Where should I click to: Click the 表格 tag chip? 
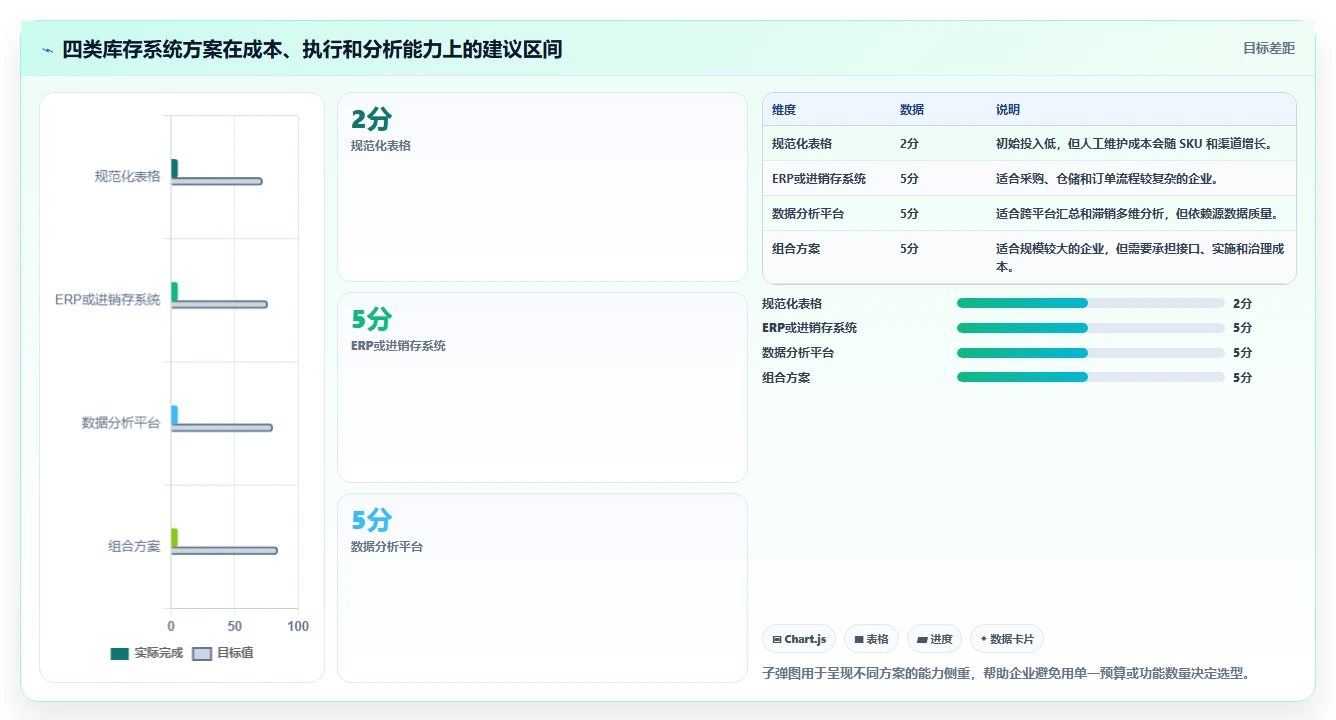[x=871, y=639]
